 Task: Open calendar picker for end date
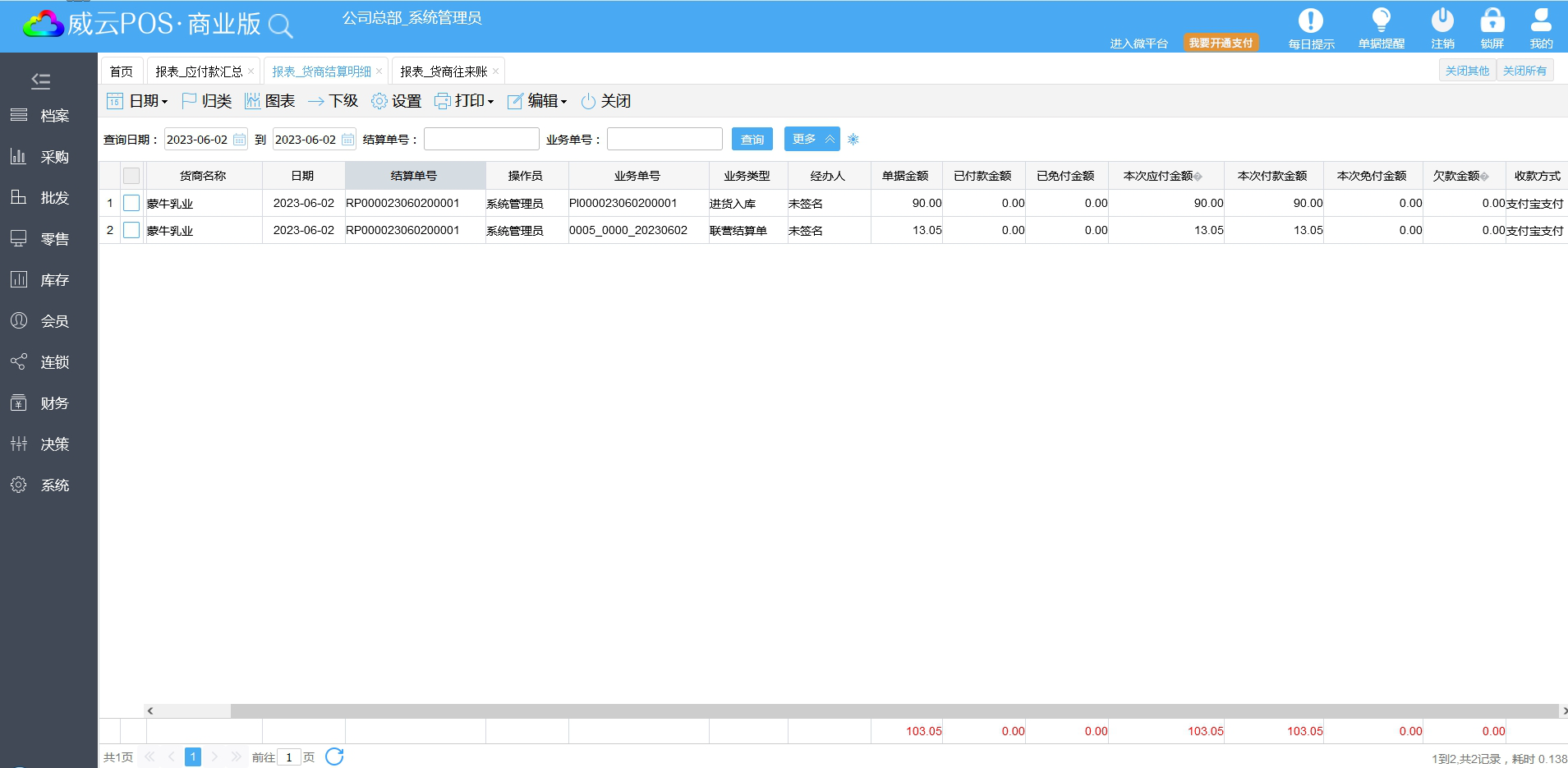point(347,140)
